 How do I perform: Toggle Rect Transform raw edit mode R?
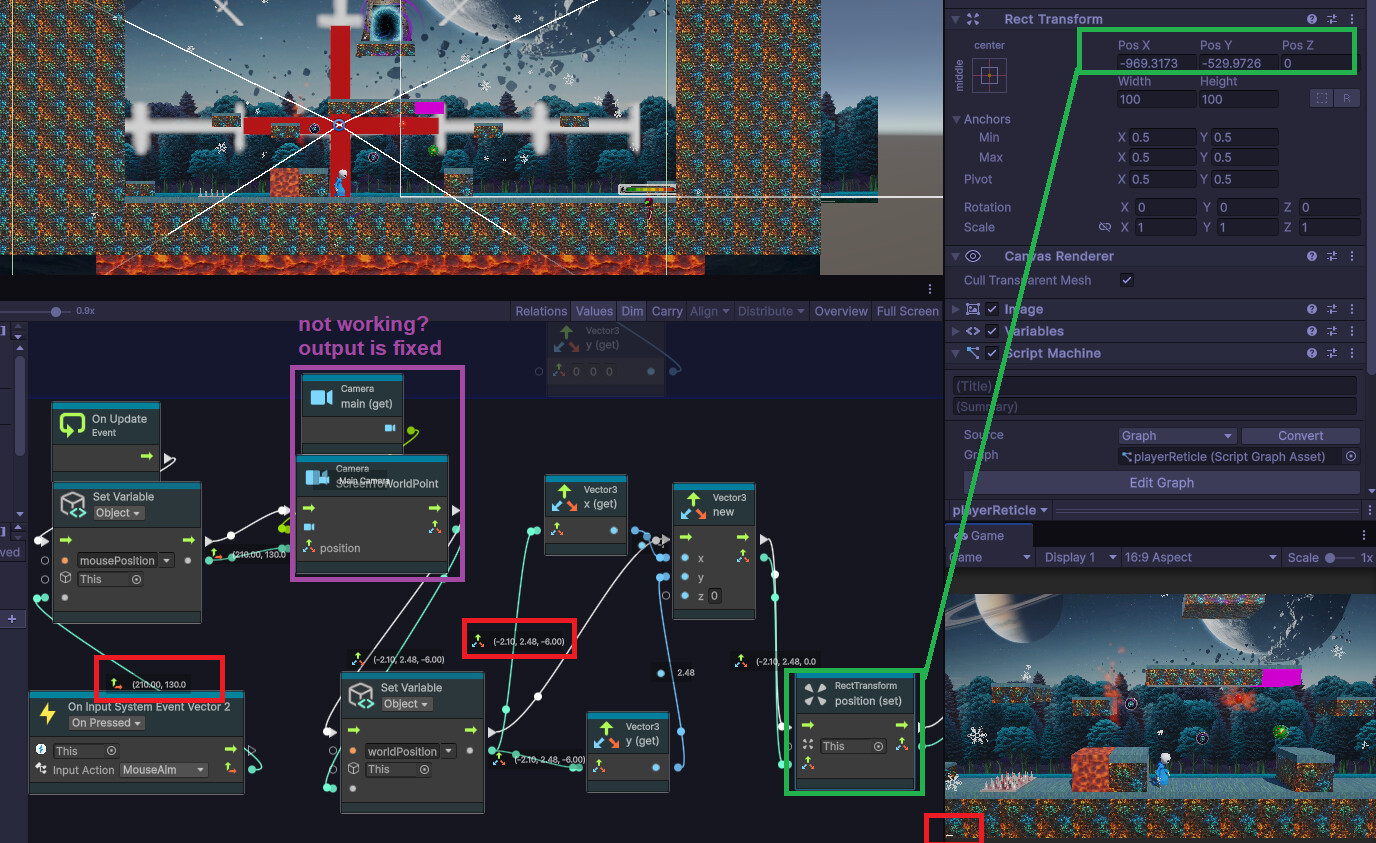point(1347,98)
